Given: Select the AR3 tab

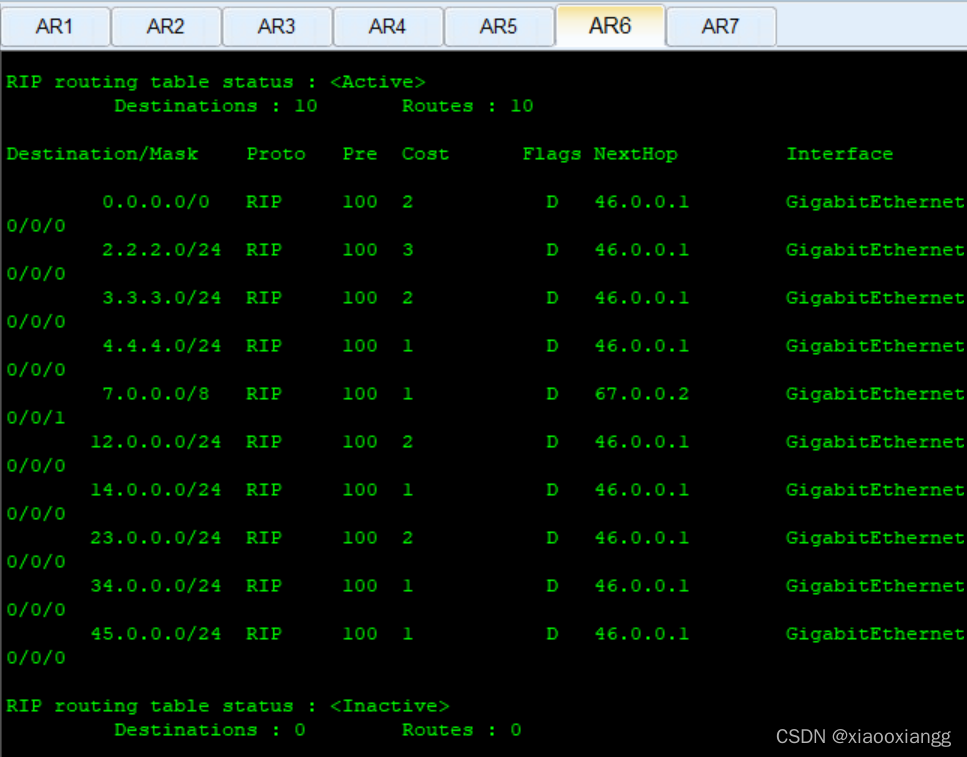Looking at the screenshot, I should [x=277, y=26].
